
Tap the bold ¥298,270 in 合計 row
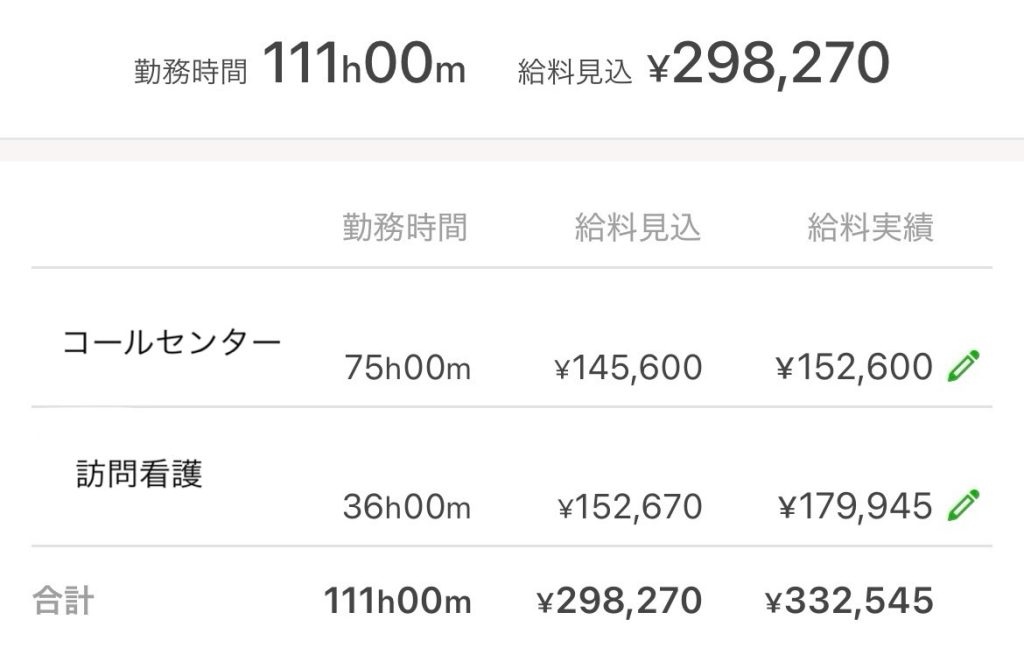click(x=619, y=601)
